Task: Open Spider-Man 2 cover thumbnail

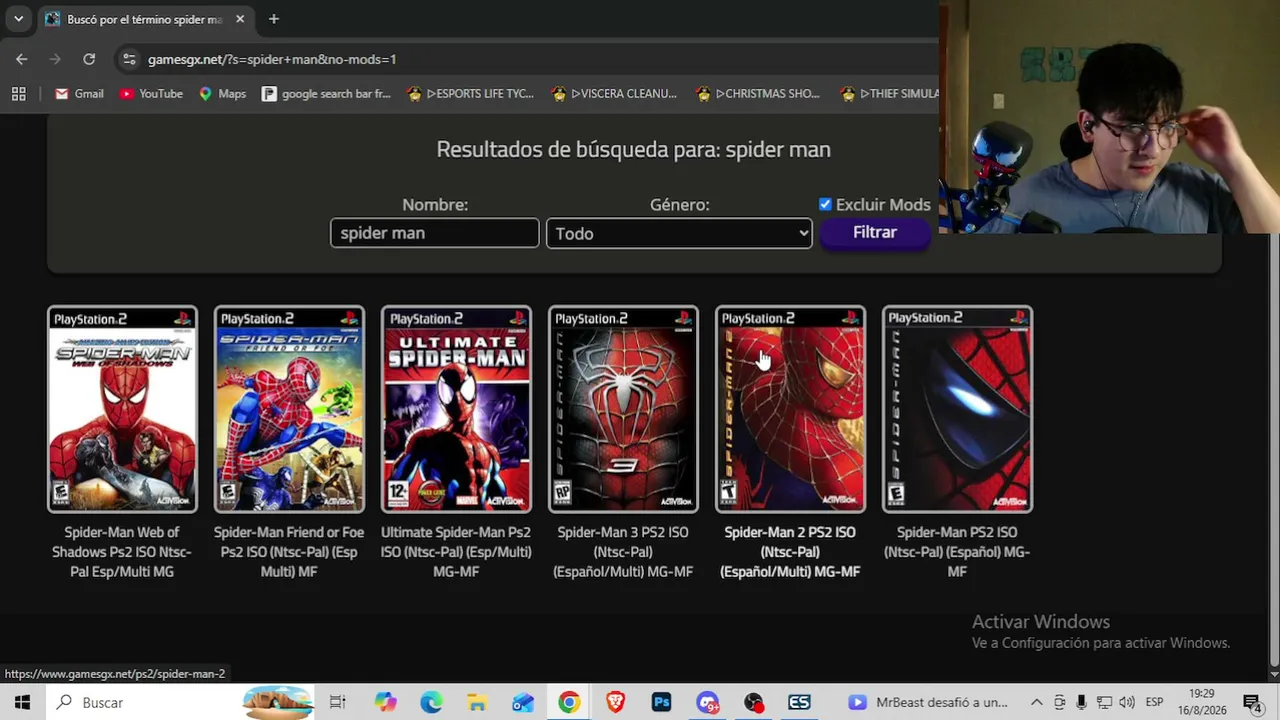Action: (x=790, y=409)
